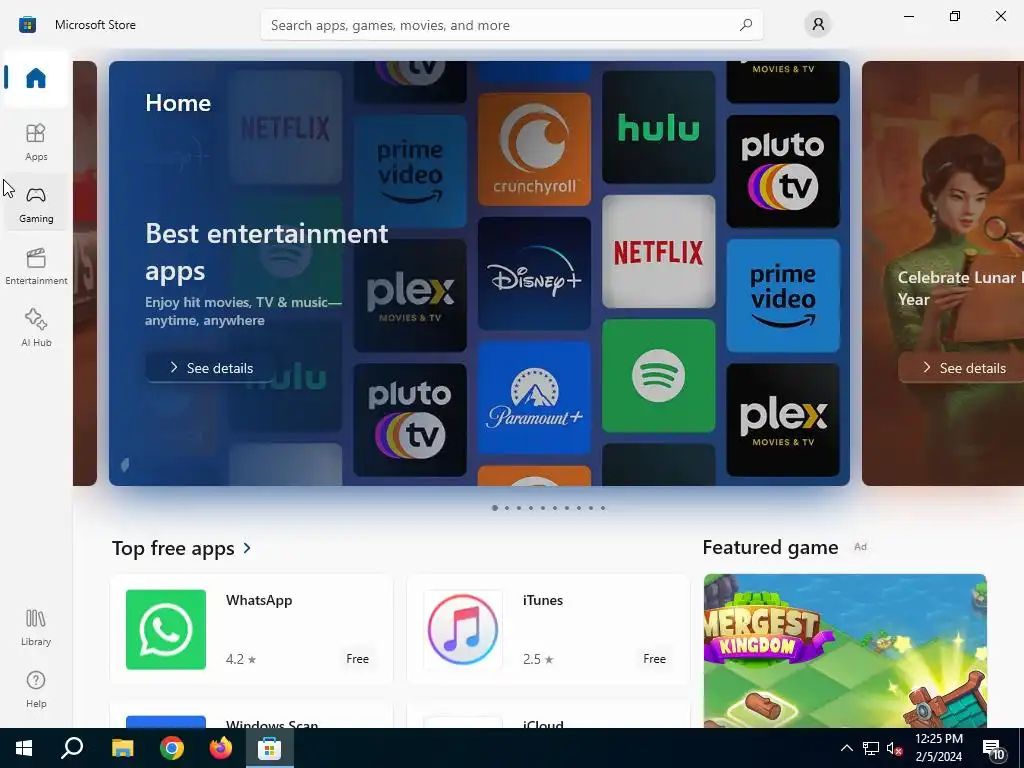1024x768 pixels.
Task: Focus the Search apps, games, movies field
Action: pyautogui.click(x=511, y=25)
